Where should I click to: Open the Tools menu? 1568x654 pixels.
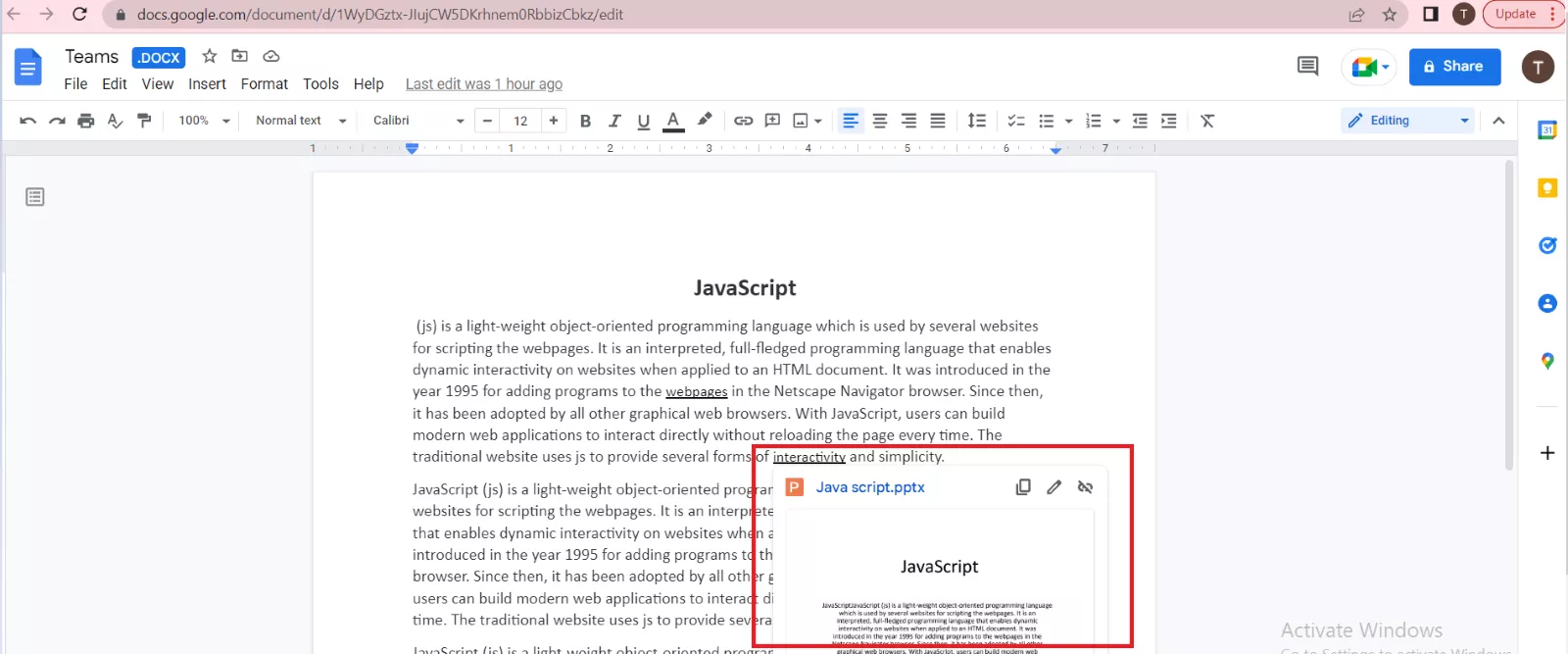pyautogui.click(x=320, y=84)
